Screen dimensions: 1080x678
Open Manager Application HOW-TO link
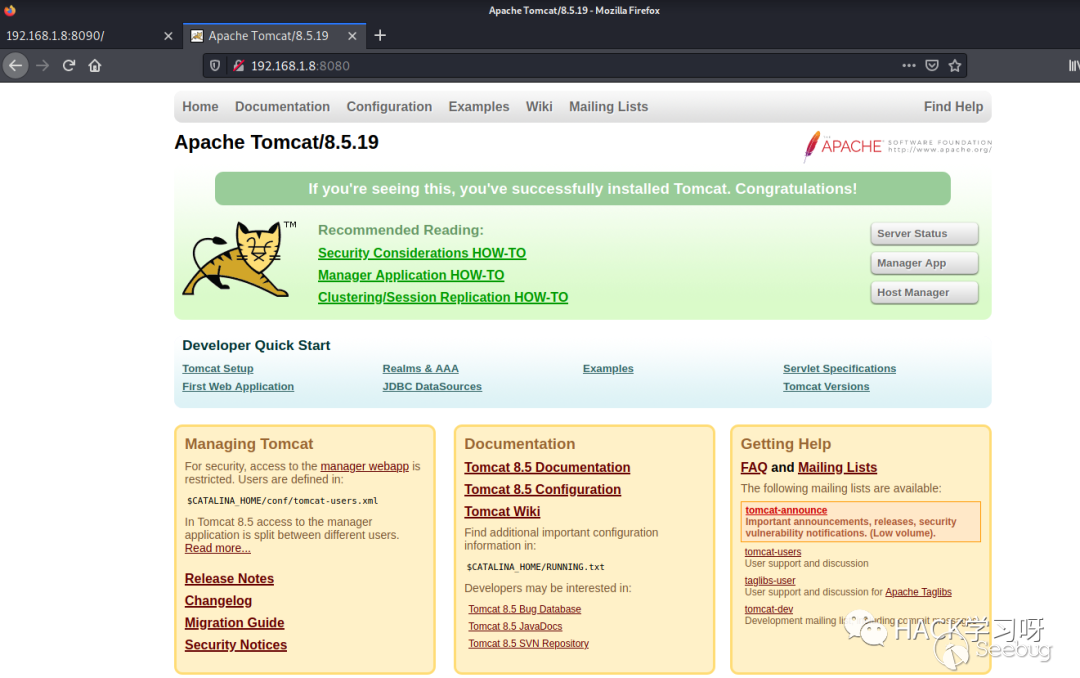(411, 275)
